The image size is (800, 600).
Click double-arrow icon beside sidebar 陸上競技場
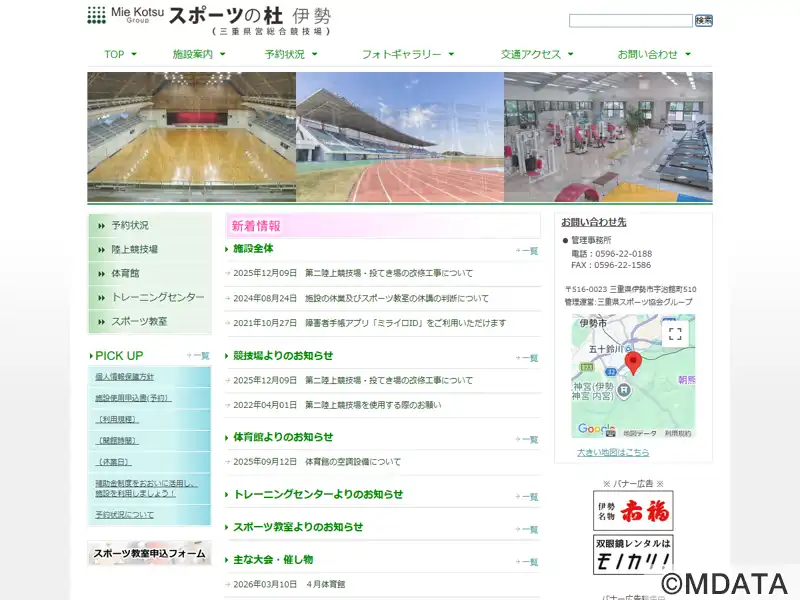[102, 250]
